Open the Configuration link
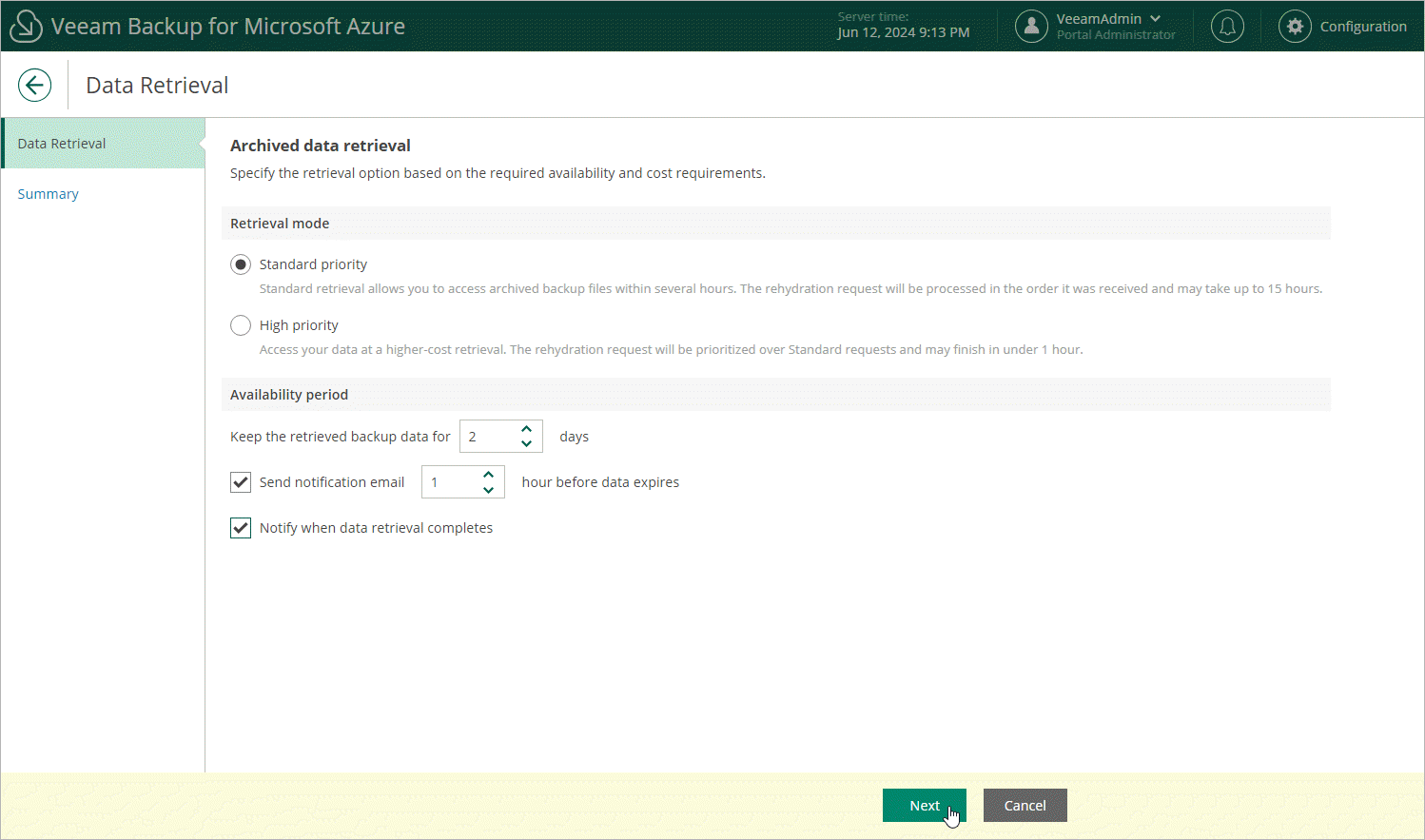This screenshot has width=1425, height=840. pos(1363,27)
